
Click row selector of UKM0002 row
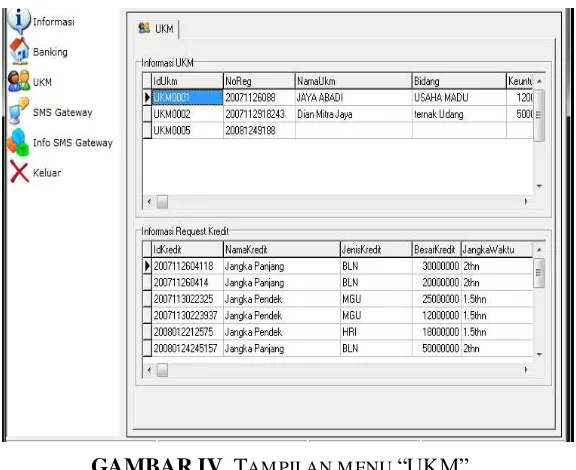click(147, 114)
